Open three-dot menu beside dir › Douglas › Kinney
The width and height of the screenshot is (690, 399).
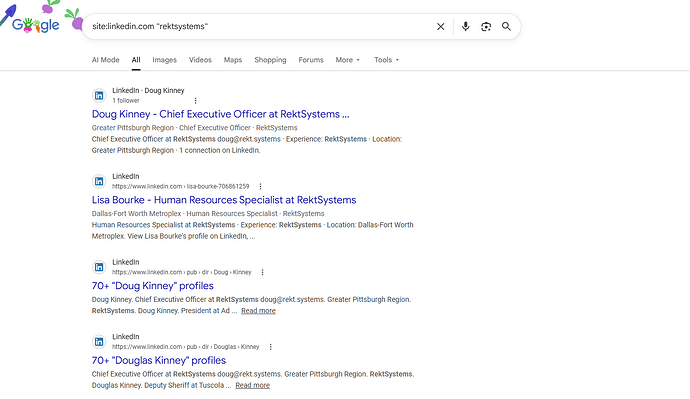[270, 347]
